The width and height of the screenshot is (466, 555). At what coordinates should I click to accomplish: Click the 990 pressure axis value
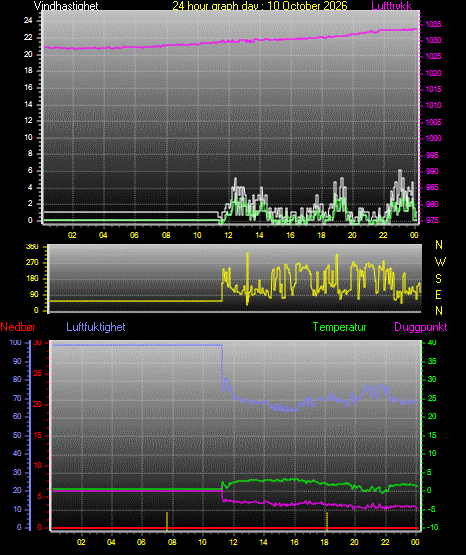[x=432, y=171]
